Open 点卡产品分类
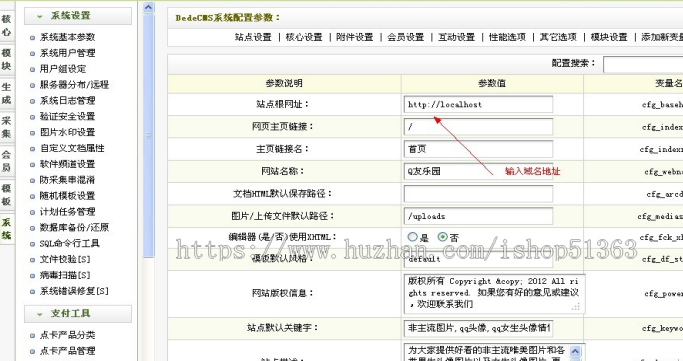The image size is (683, 361). [68, 335]
